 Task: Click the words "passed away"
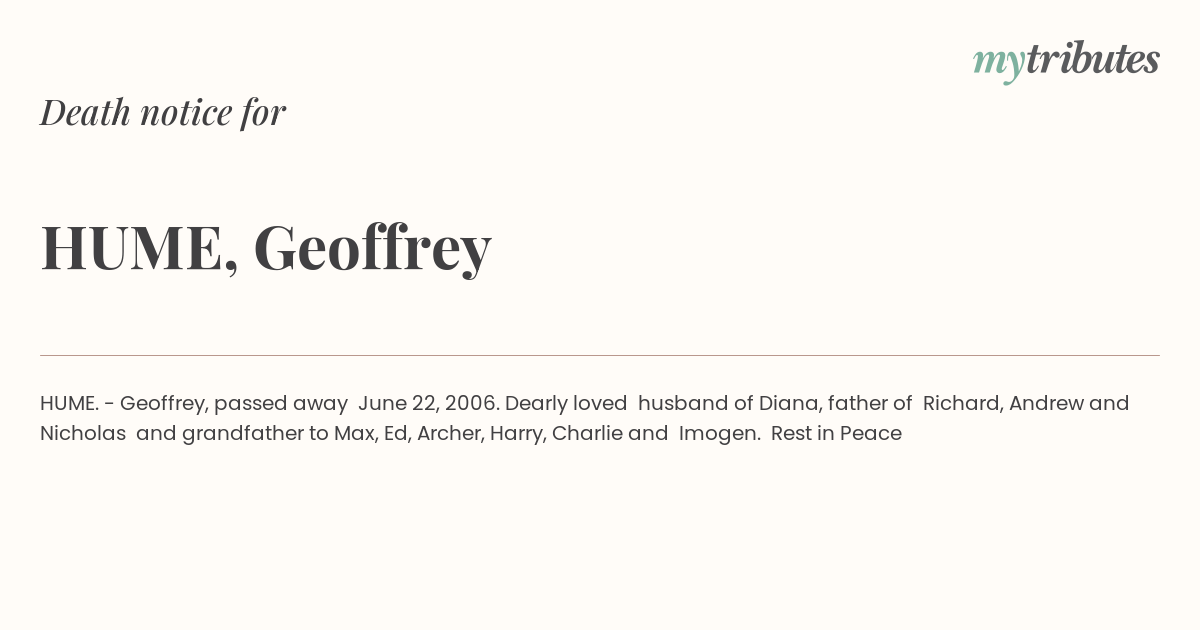pos(281,404)
